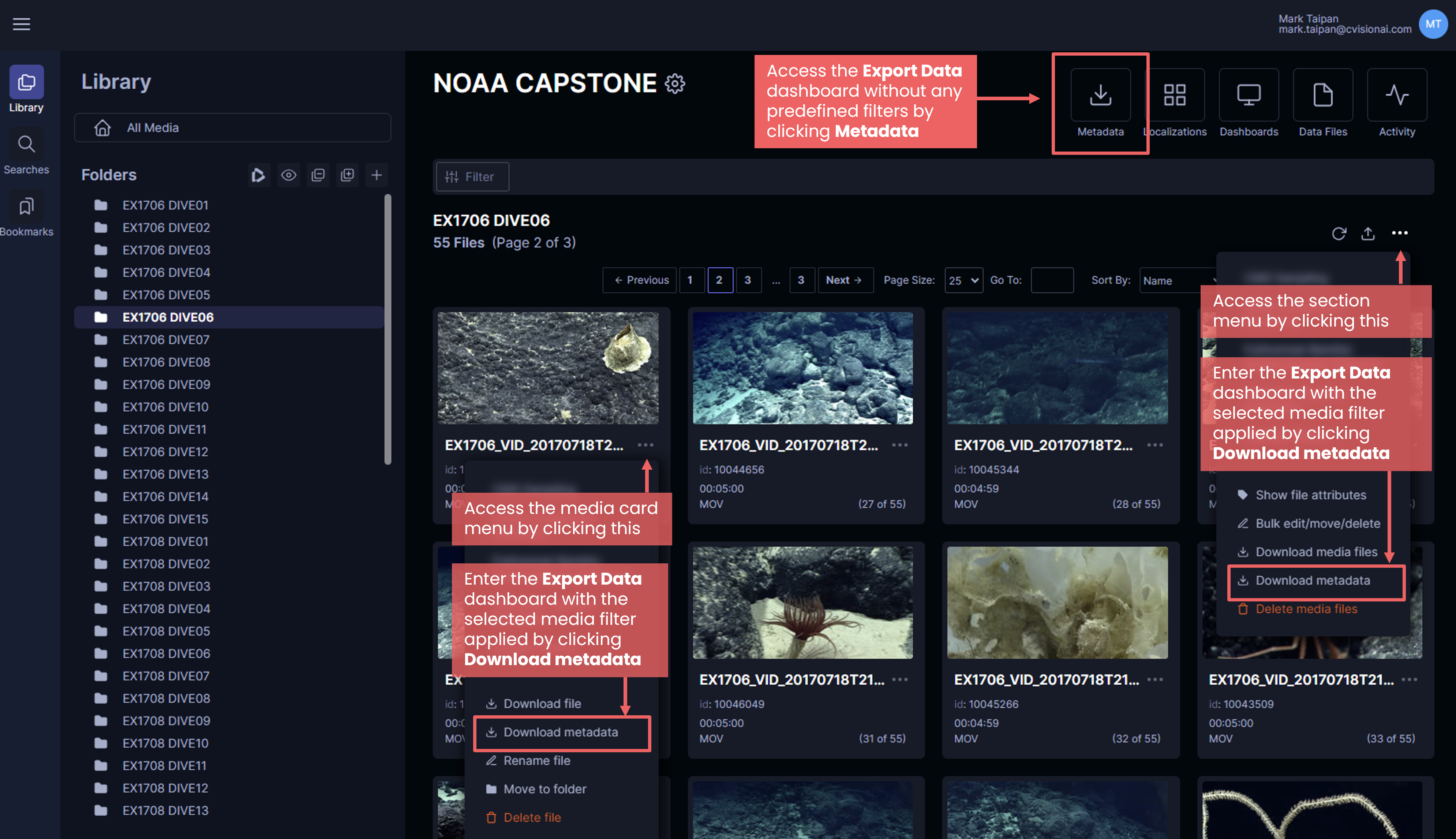Choose Bulk edit/move/delete in the section menu
The height and width of the screenshot is (839, 1456).
(1309, 523)
